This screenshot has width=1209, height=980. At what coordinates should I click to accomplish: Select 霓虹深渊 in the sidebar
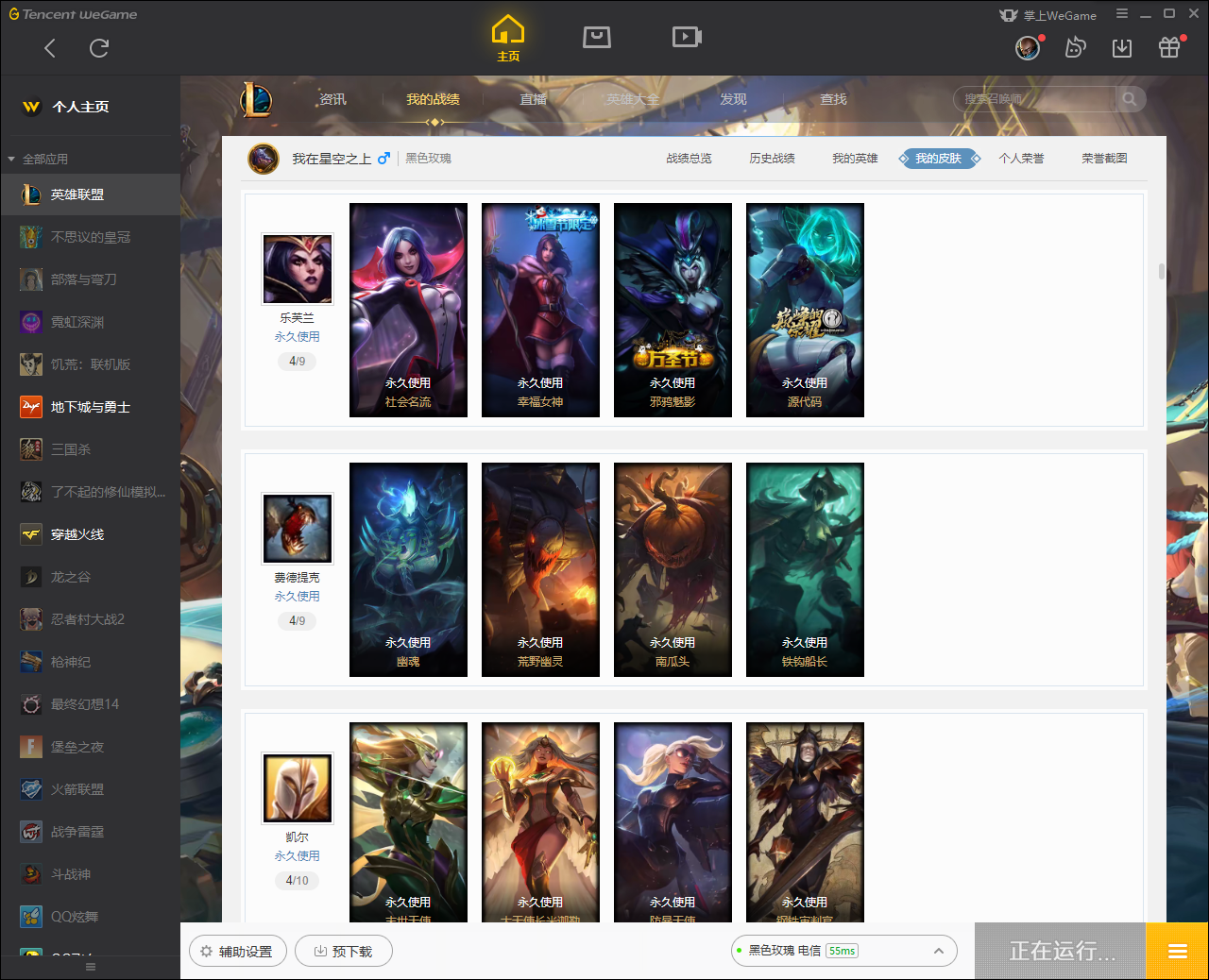tap(90, 322)
